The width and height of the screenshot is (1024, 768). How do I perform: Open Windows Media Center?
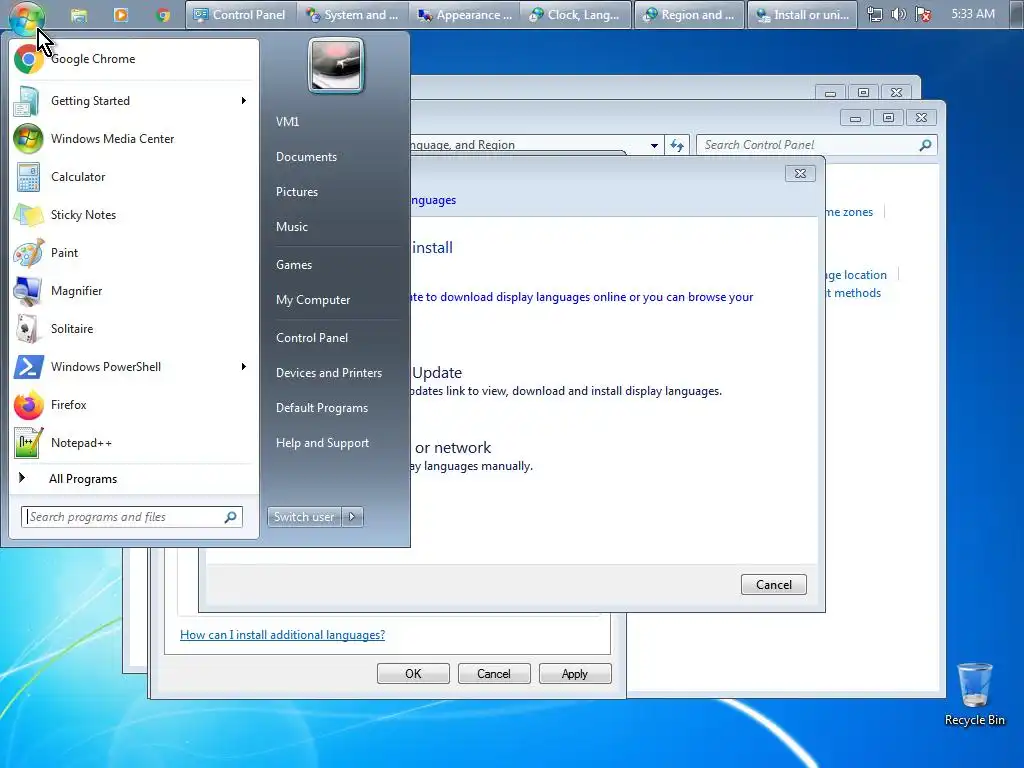134,138
